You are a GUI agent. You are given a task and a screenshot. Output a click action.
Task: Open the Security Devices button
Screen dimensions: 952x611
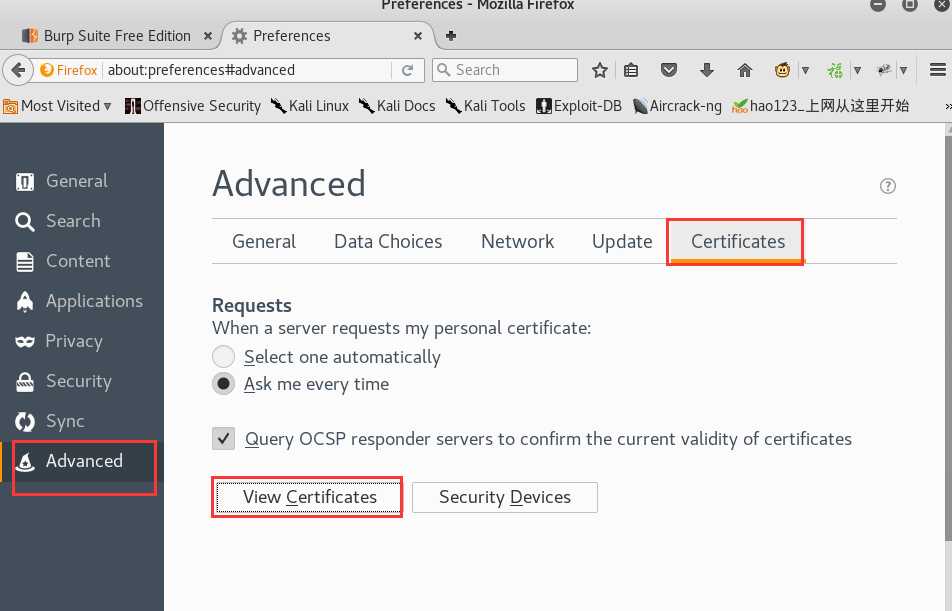[504, 497]
